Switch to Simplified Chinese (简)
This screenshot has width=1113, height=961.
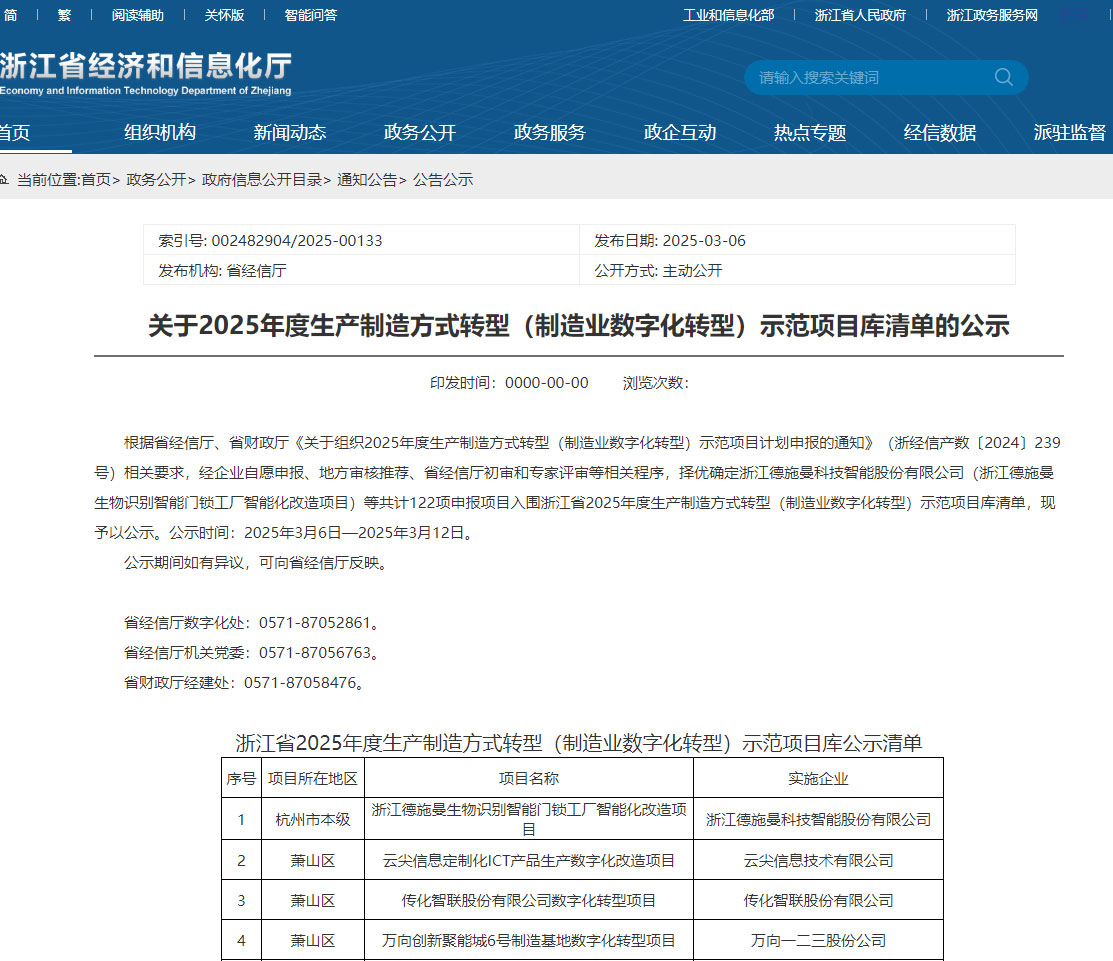click(10, 15)
